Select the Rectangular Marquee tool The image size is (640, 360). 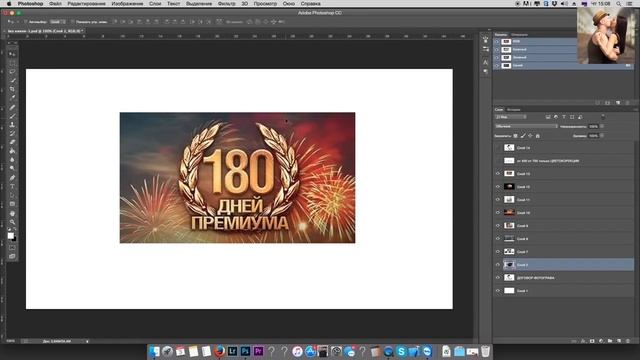coord(12,63)
